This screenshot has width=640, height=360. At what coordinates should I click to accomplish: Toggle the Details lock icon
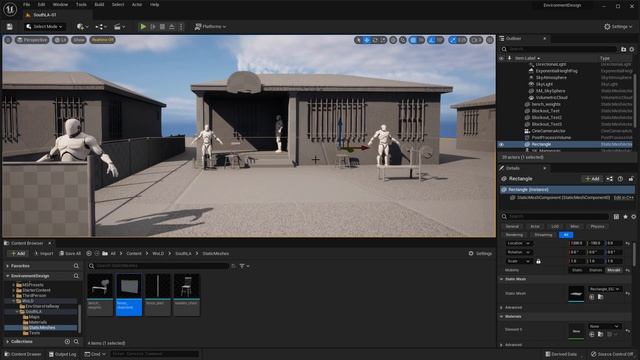click(x=631, y=179)
